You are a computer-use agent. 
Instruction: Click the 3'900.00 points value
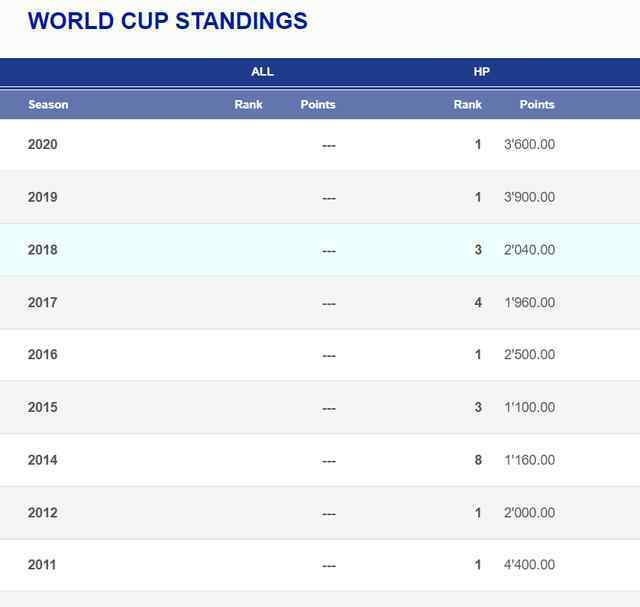click(x=529, y=197)
